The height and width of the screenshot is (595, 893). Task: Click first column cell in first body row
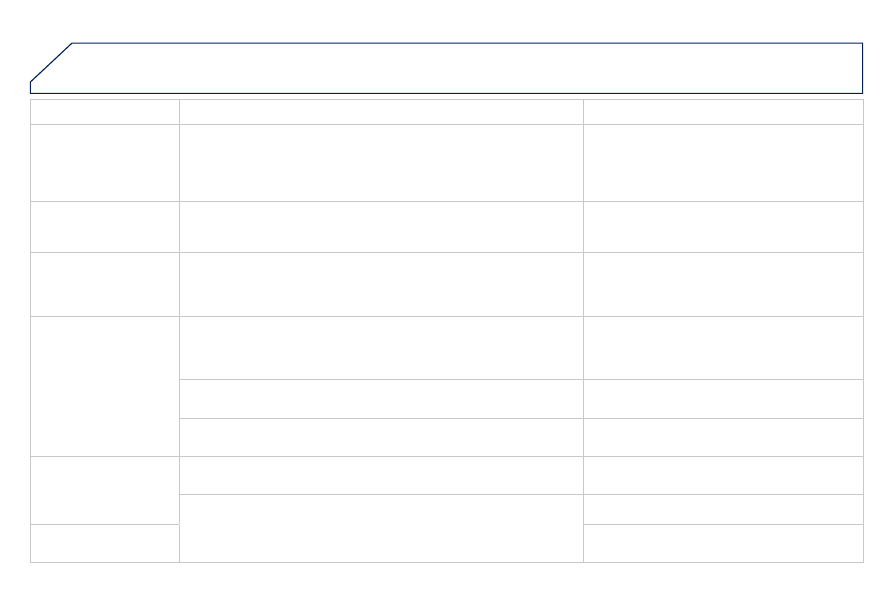pos(105,163)
